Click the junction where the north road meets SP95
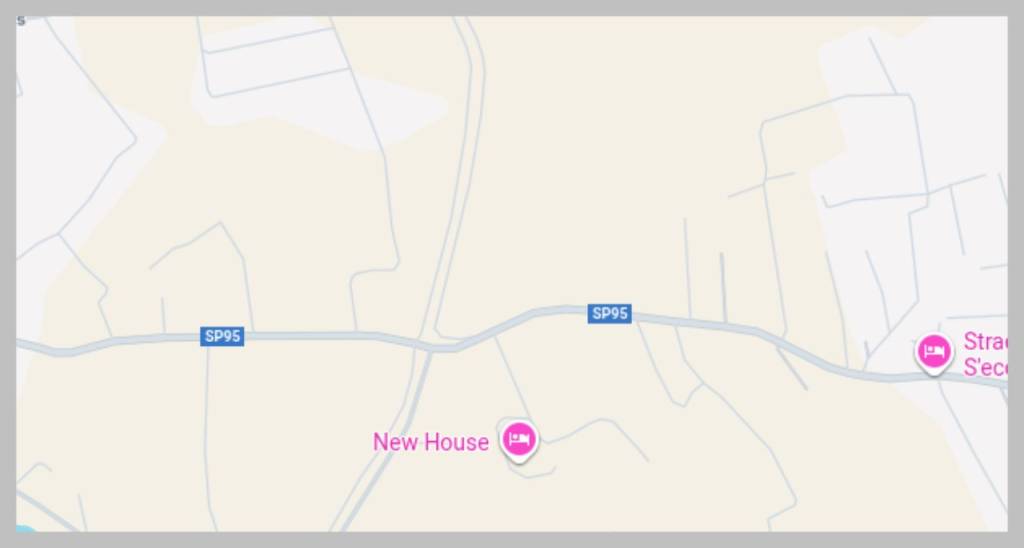 point(434,346)
